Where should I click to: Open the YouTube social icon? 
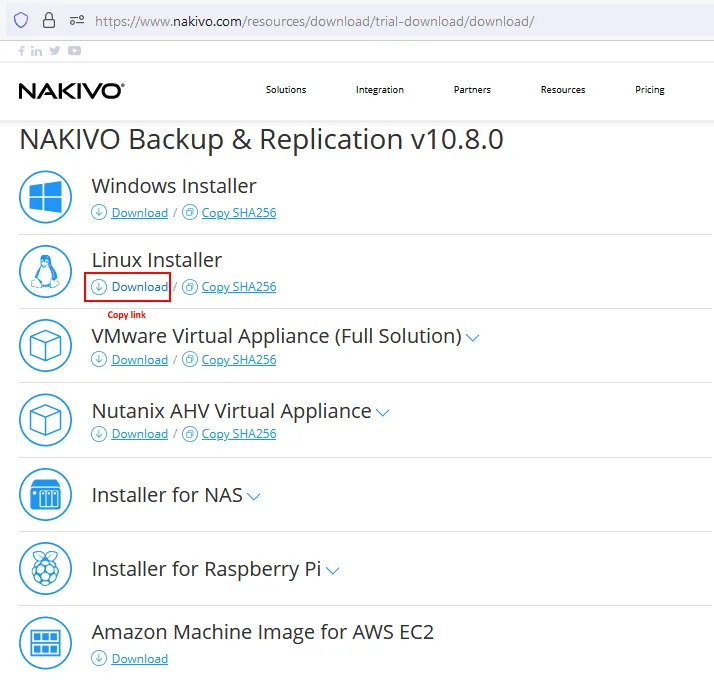pos(75,51)
